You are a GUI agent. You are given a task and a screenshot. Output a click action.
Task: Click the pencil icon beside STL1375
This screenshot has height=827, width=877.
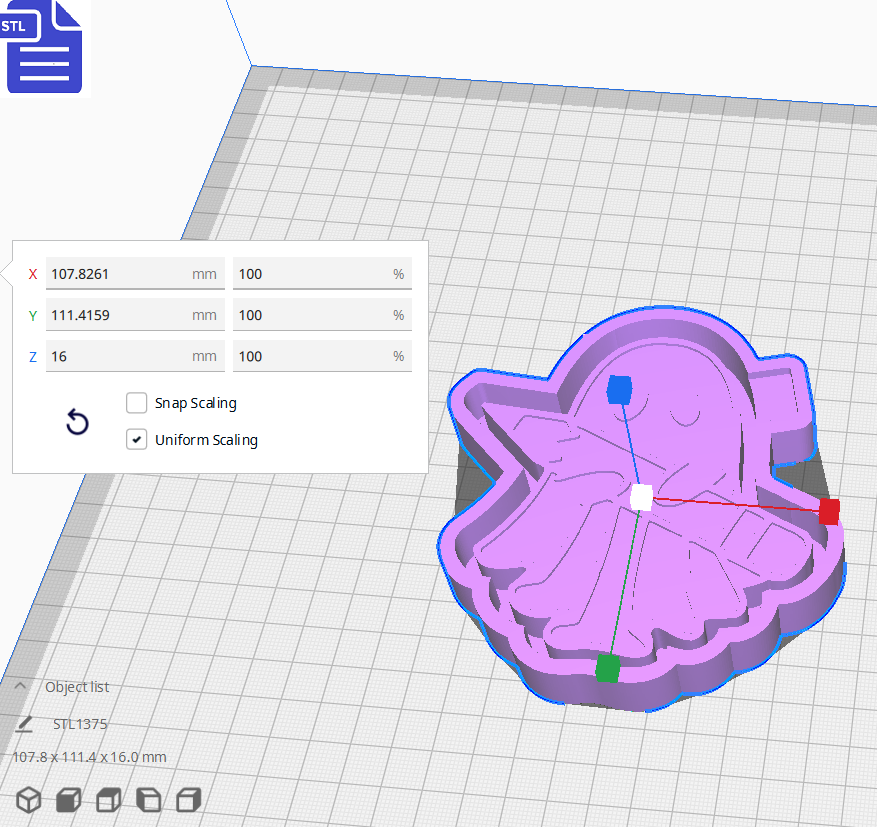(24, 723)
